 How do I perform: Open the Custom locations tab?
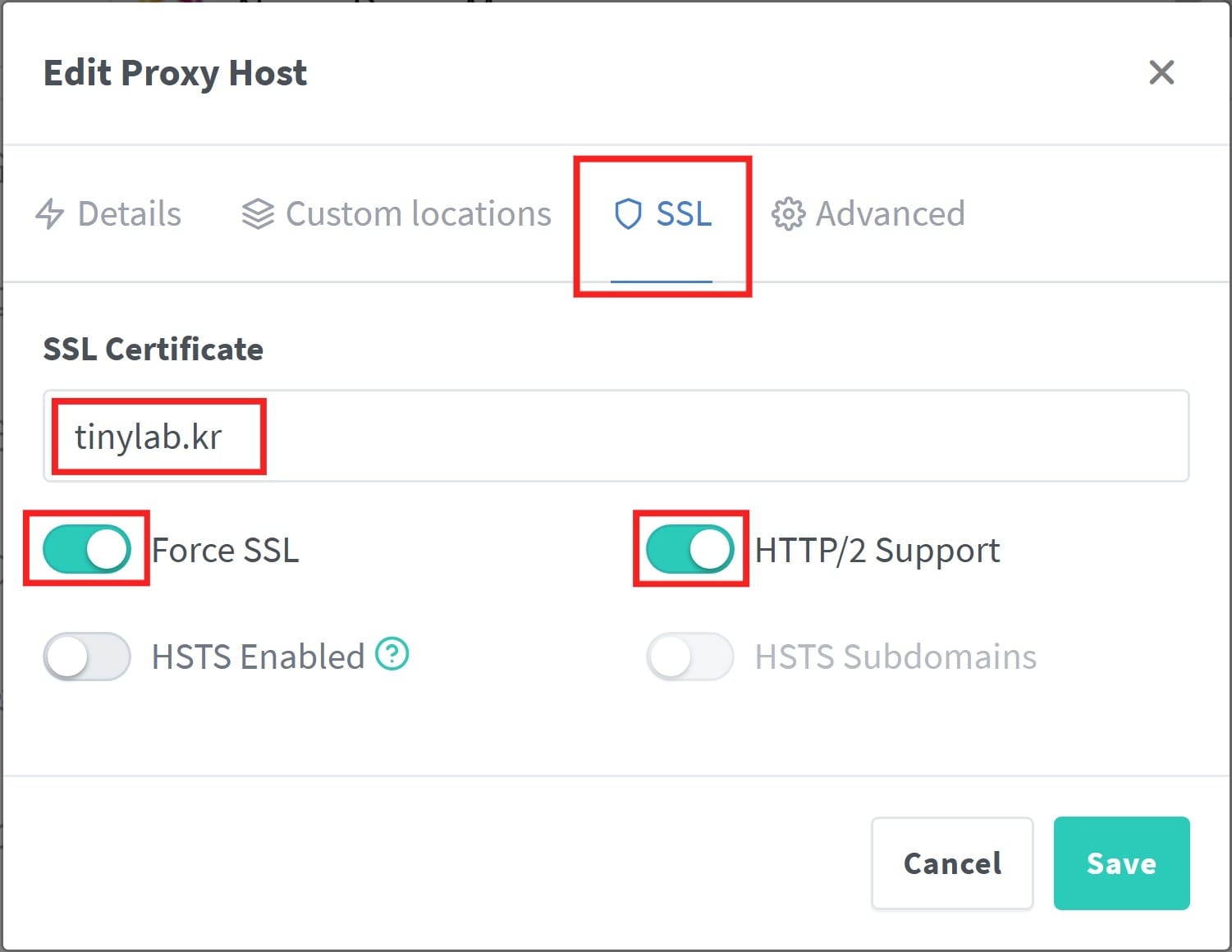pos(418,214)
